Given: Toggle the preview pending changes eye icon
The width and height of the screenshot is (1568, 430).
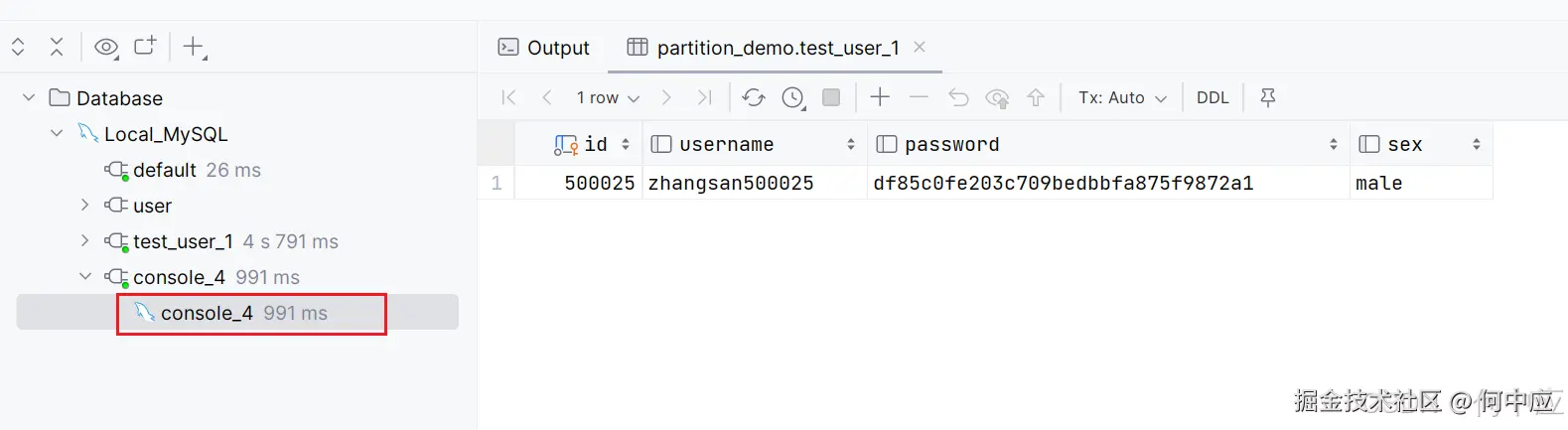Looking at the screenshot, I should pyautogui.click(x=997, y=97).
